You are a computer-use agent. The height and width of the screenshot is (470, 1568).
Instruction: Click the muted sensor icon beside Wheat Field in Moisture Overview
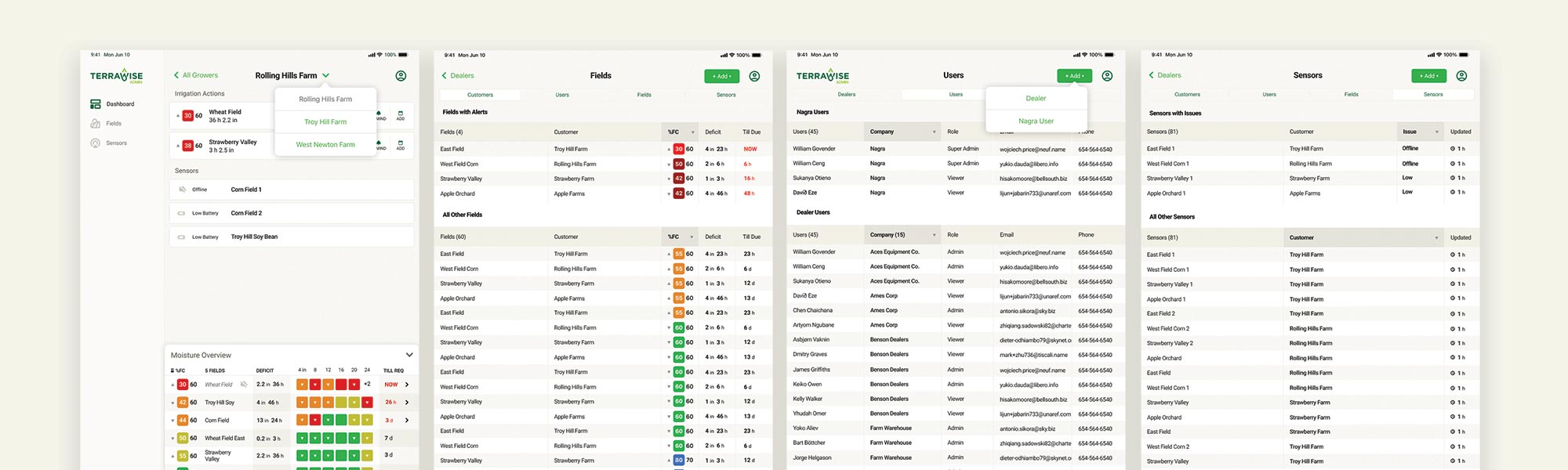pos(244,385)
